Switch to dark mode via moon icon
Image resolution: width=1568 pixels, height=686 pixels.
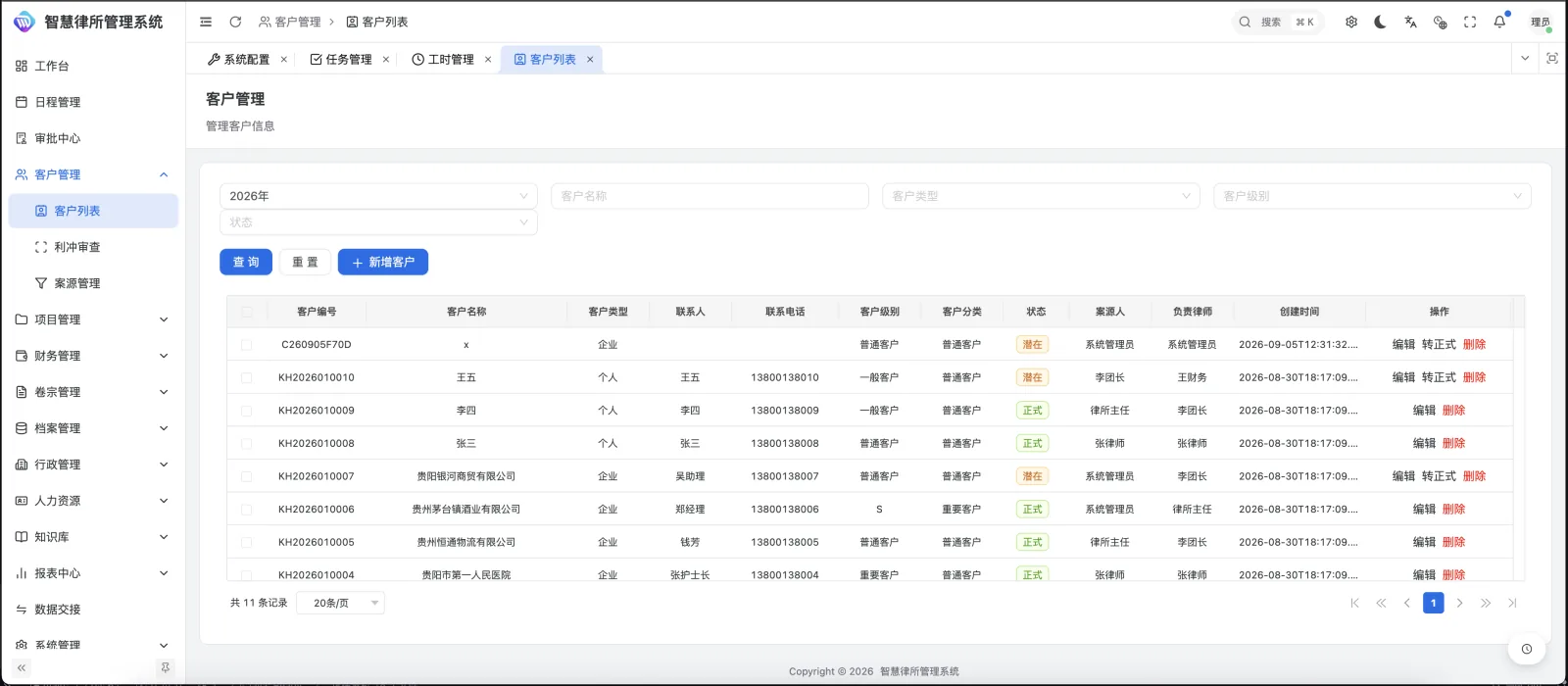1381,22
